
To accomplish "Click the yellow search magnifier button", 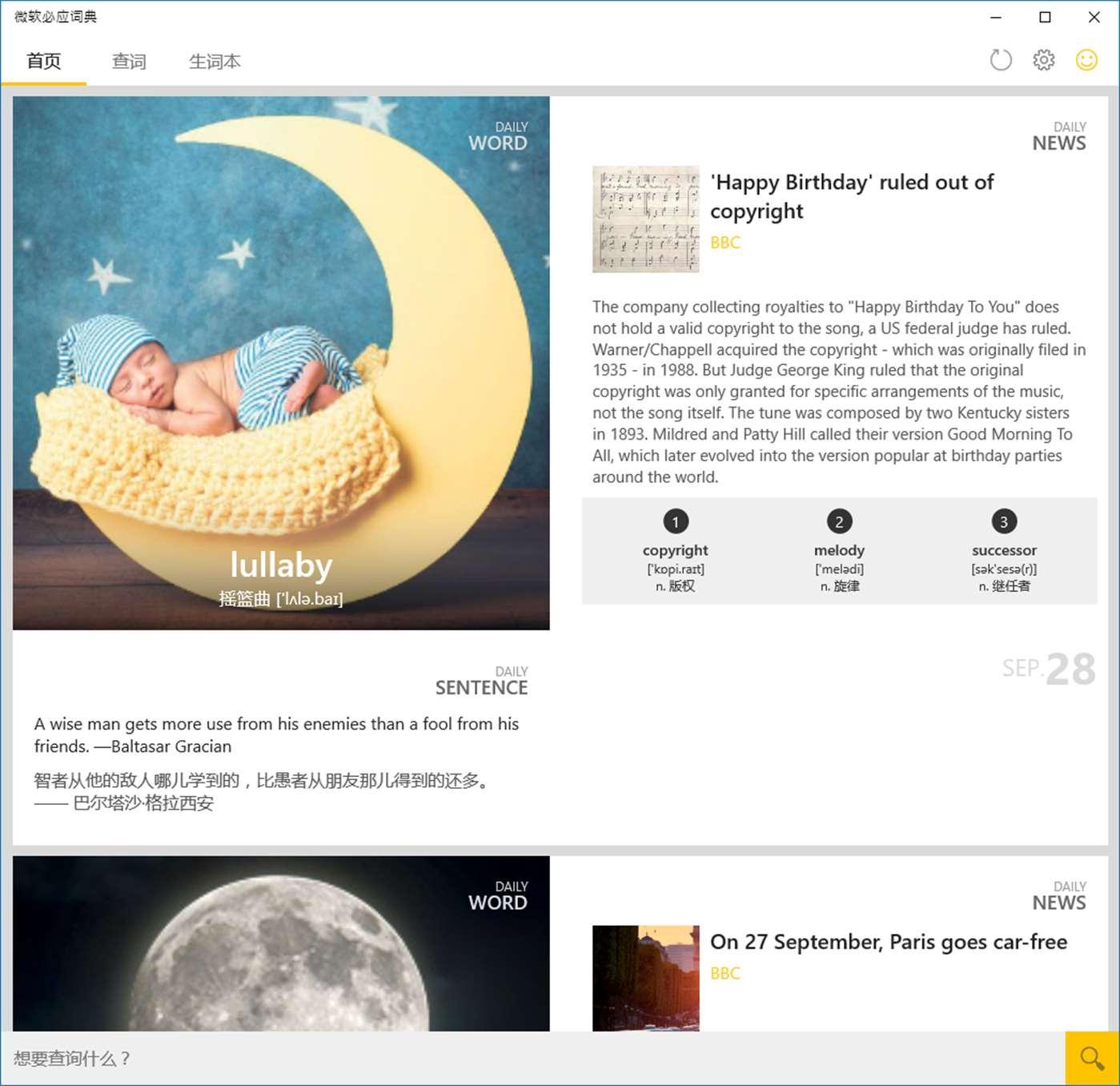I will tap(1092, 1059).
